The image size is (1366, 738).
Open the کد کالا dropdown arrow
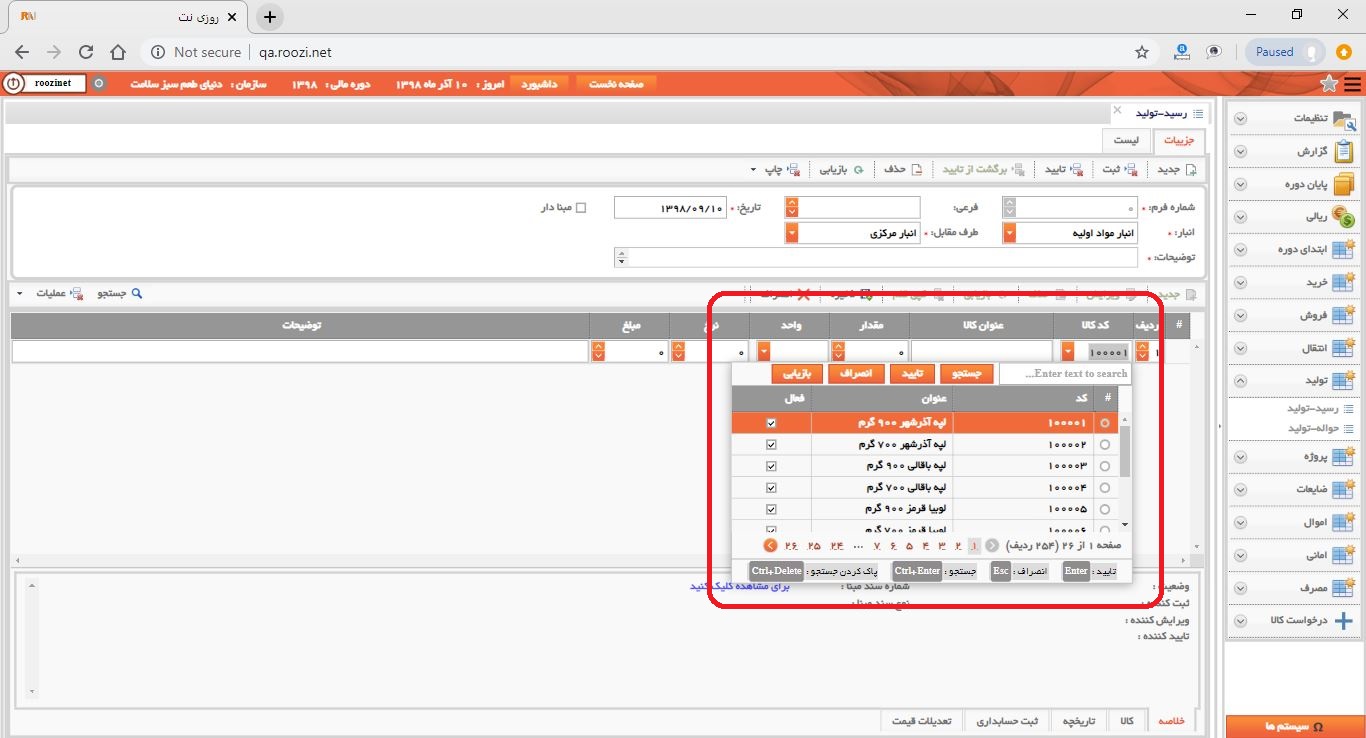[x=1068, y=352]
